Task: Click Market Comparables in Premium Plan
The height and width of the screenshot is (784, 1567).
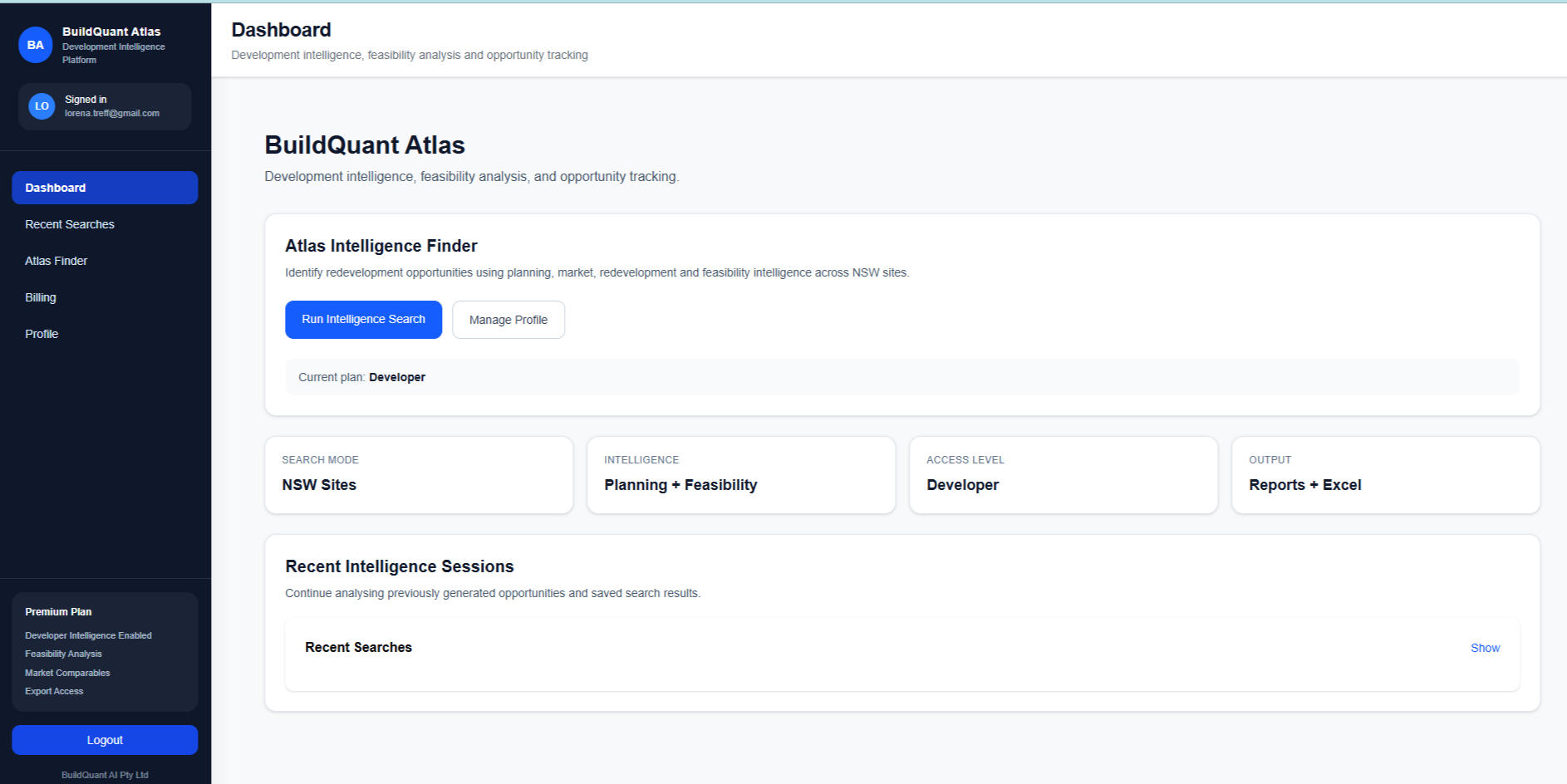Action: pos(67,673)
